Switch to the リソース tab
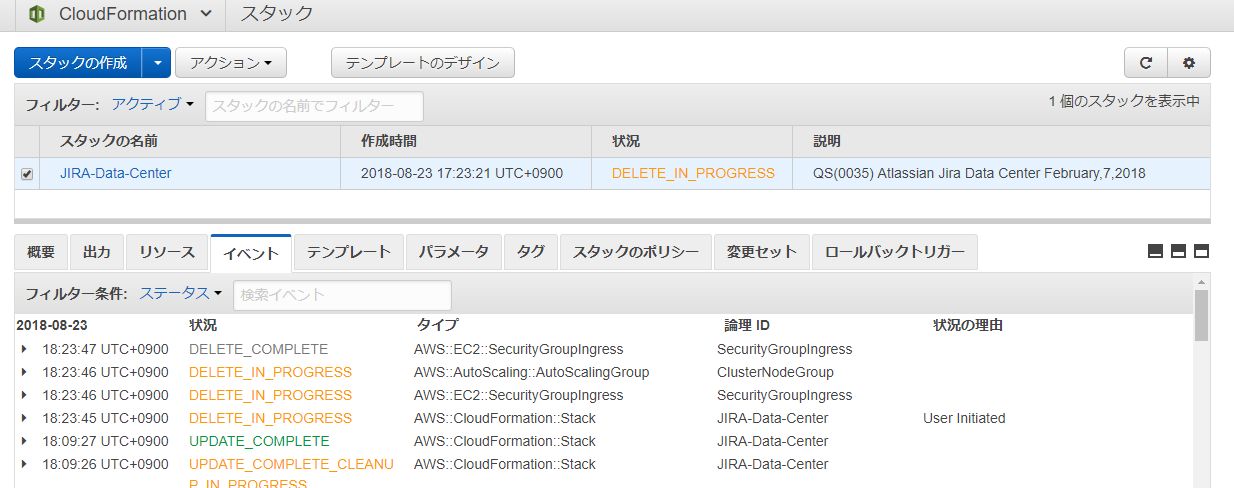 [x=167, y=252]
